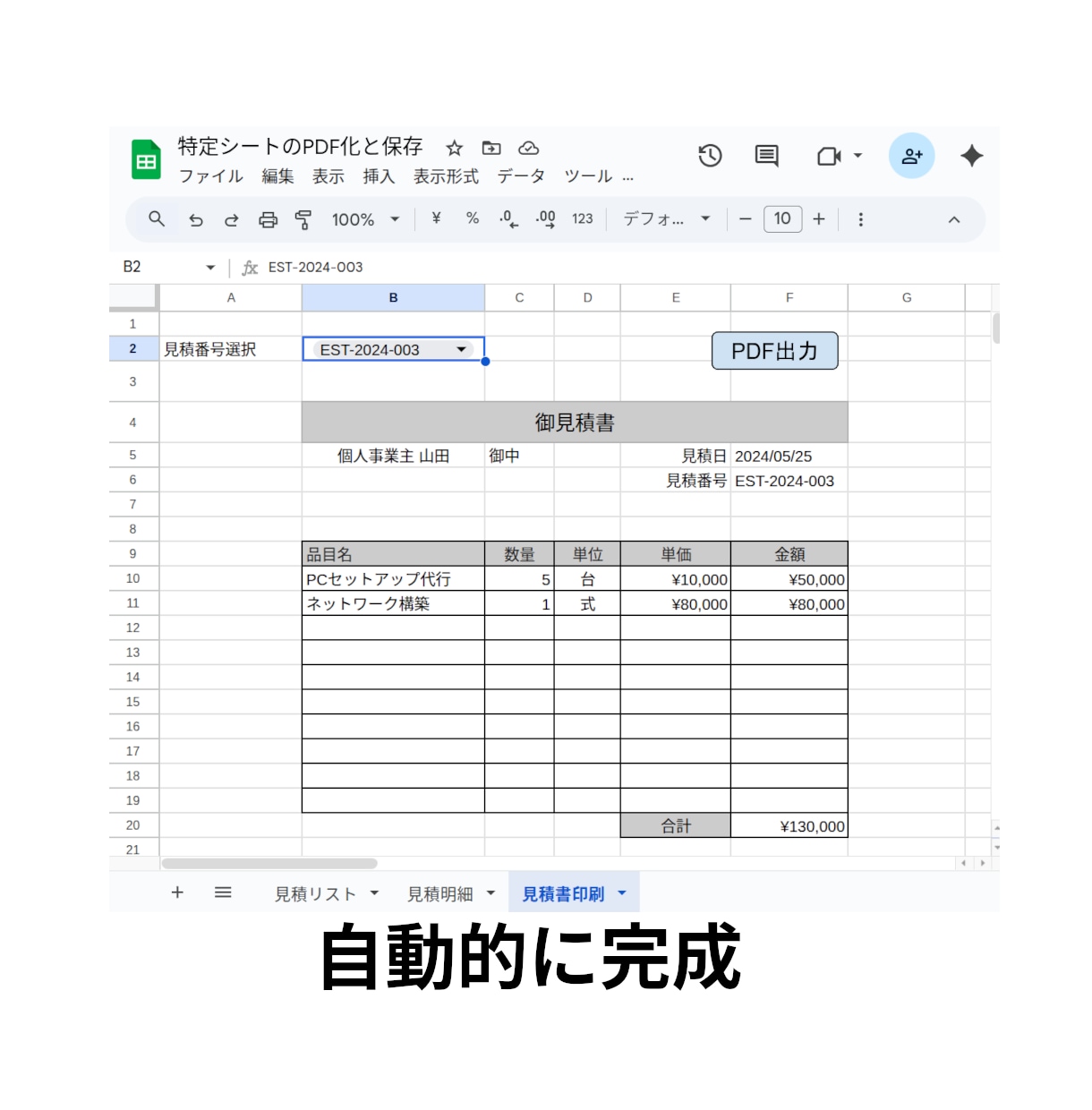Image resolution: width=1092 pixels, height=1110 pixels.
Task: Select row 10 header
Action: coord(133,578)
